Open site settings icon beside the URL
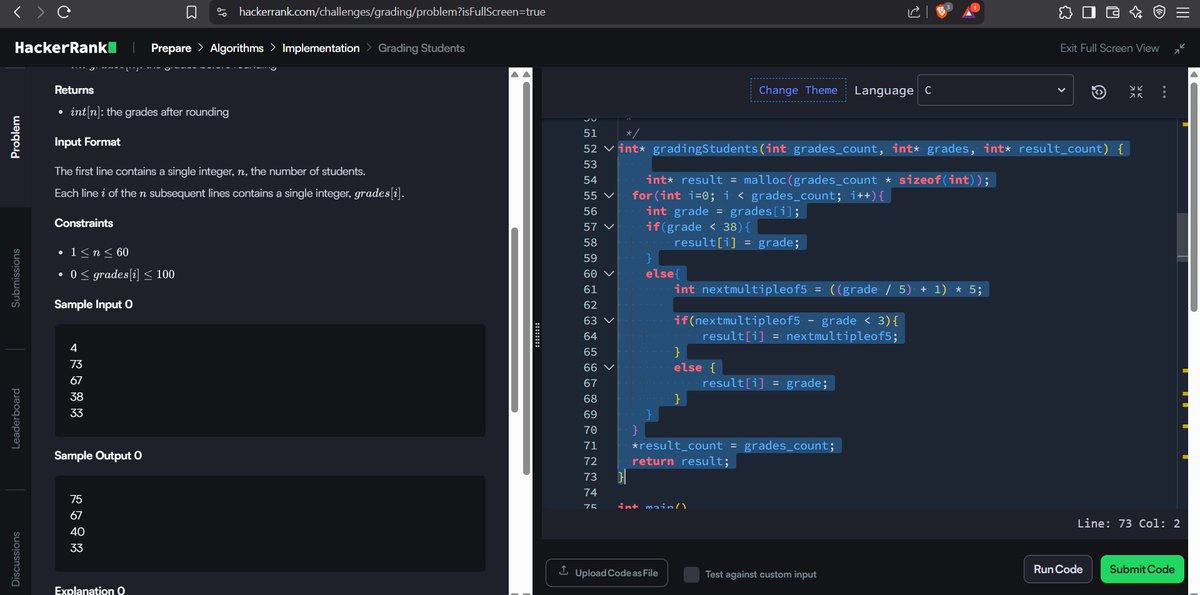1200x595 pixels. pyautogui.click(x=222, y=12)
